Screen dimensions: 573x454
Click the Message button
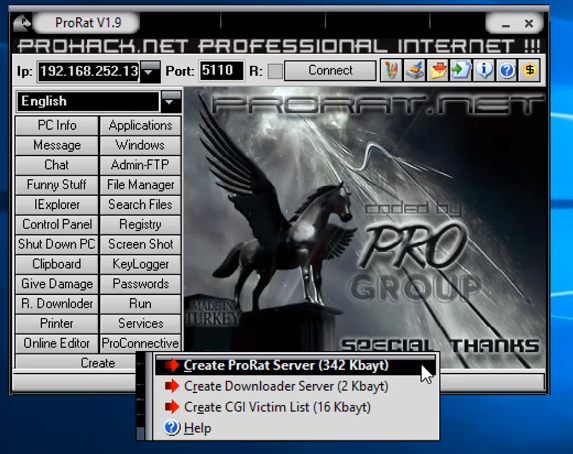[x=57, y=145]
